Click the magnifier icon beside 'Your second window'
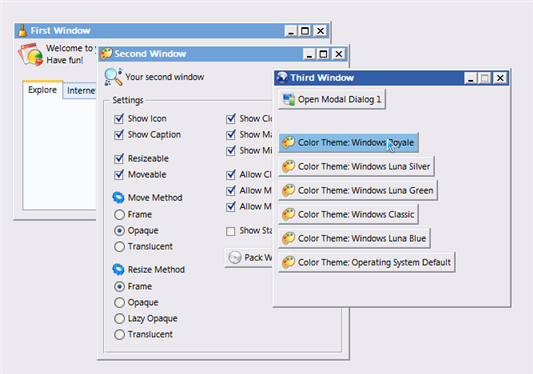 coord(113,77)
